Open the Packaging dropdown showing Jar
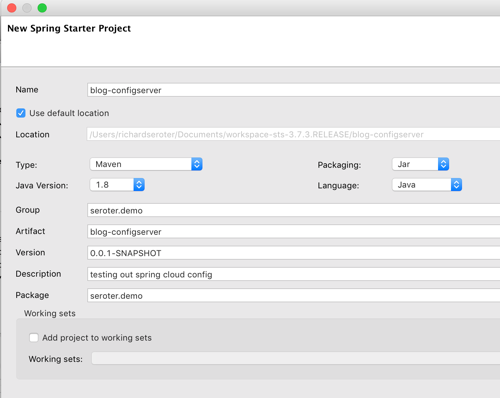 pyautogui.click(x=420, y=164)
